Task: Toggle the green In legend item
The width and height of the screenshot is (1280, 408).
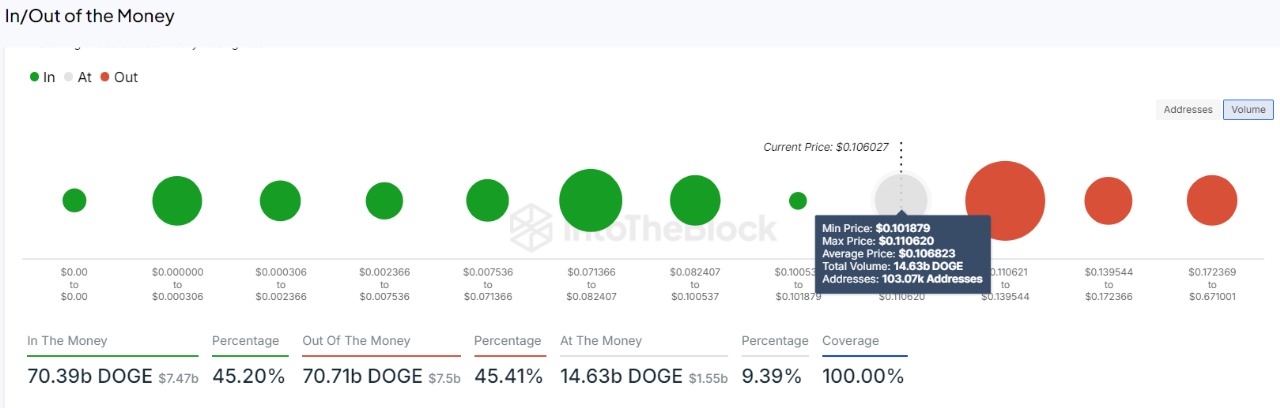Action: pyautogui.click(x=42, y=77)
